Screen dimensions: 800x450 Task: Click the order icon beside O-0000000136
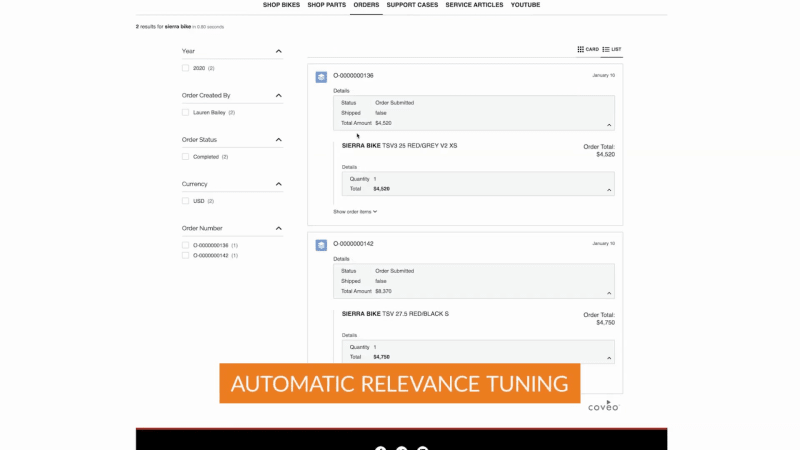[x=321, y=76]
